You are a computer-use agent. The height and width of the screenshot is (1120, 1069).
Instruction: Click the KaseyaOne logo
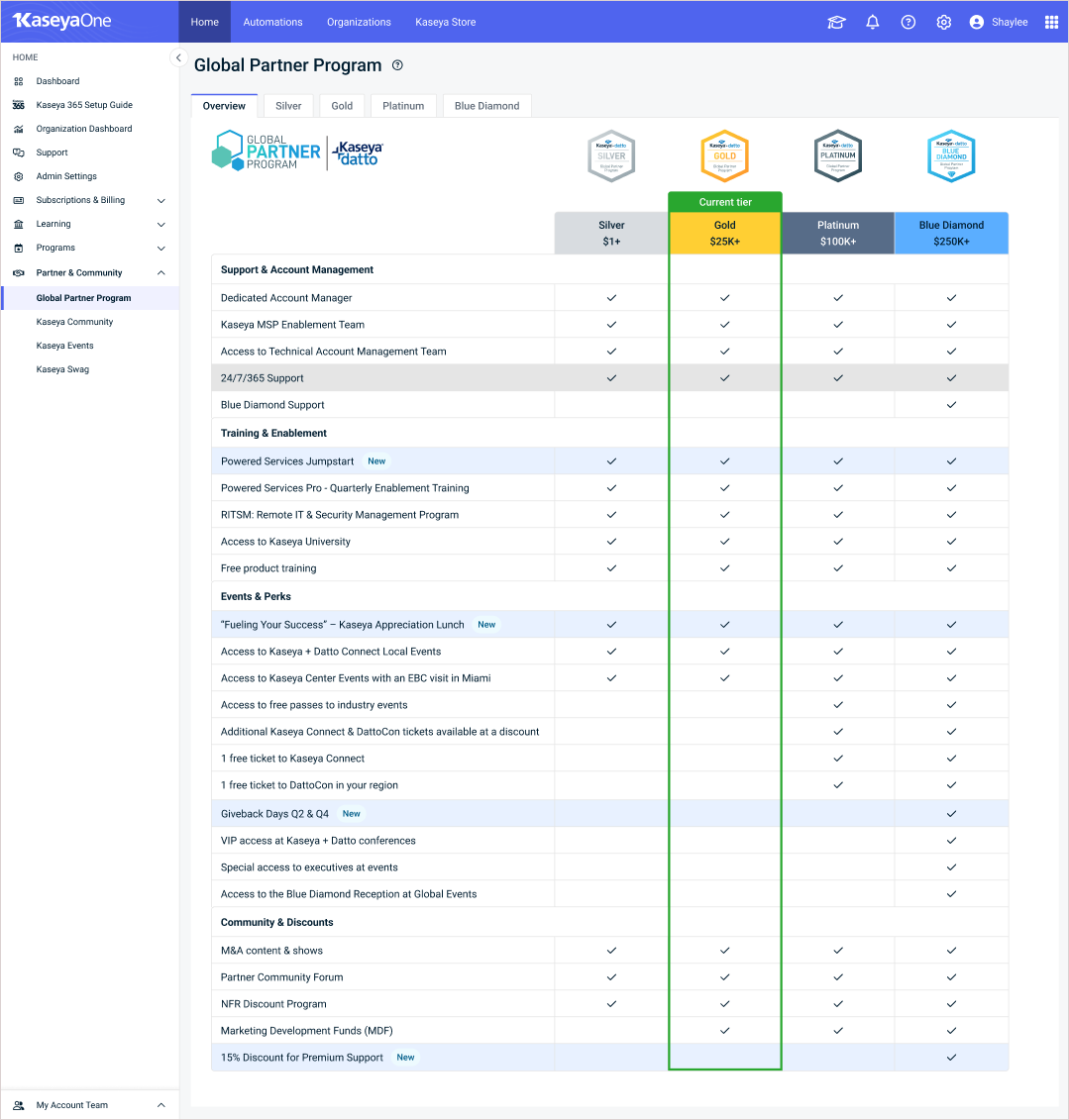[x=62, y=21]
